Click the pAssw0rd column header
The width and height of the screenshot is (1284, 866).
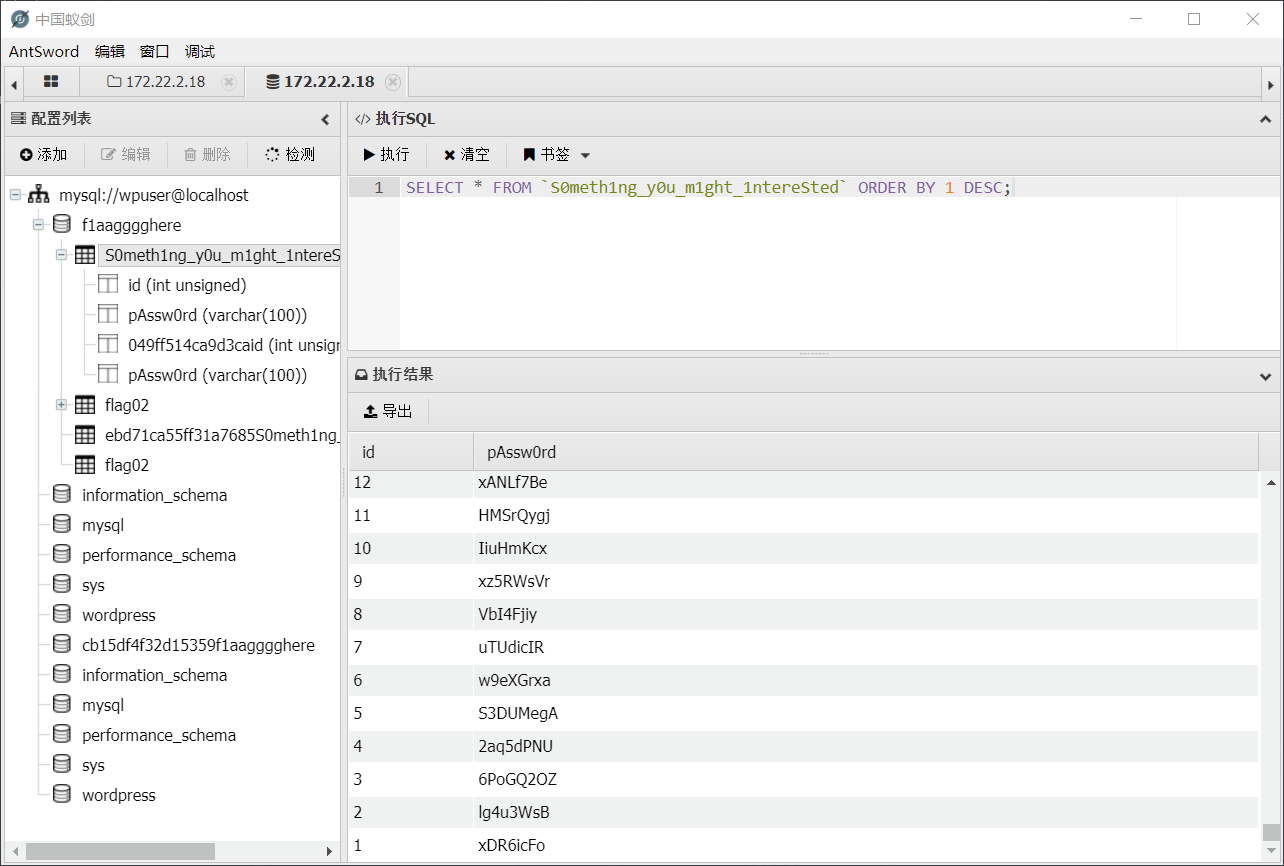(x=521, y=452)
